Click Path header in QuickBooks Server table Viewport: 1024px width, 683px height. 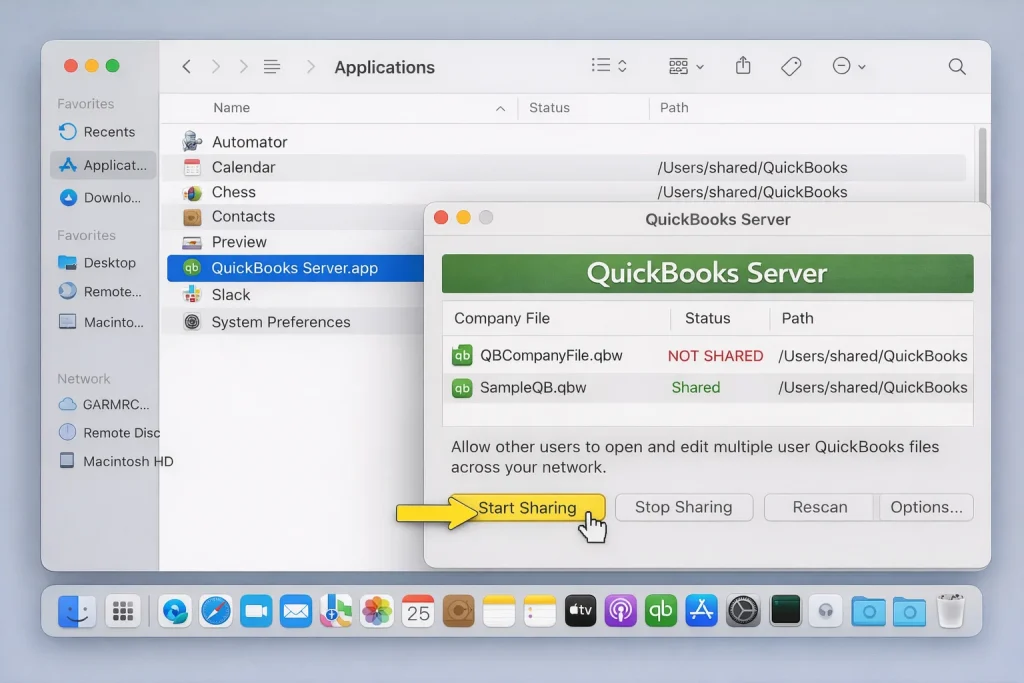pos(797,318)
